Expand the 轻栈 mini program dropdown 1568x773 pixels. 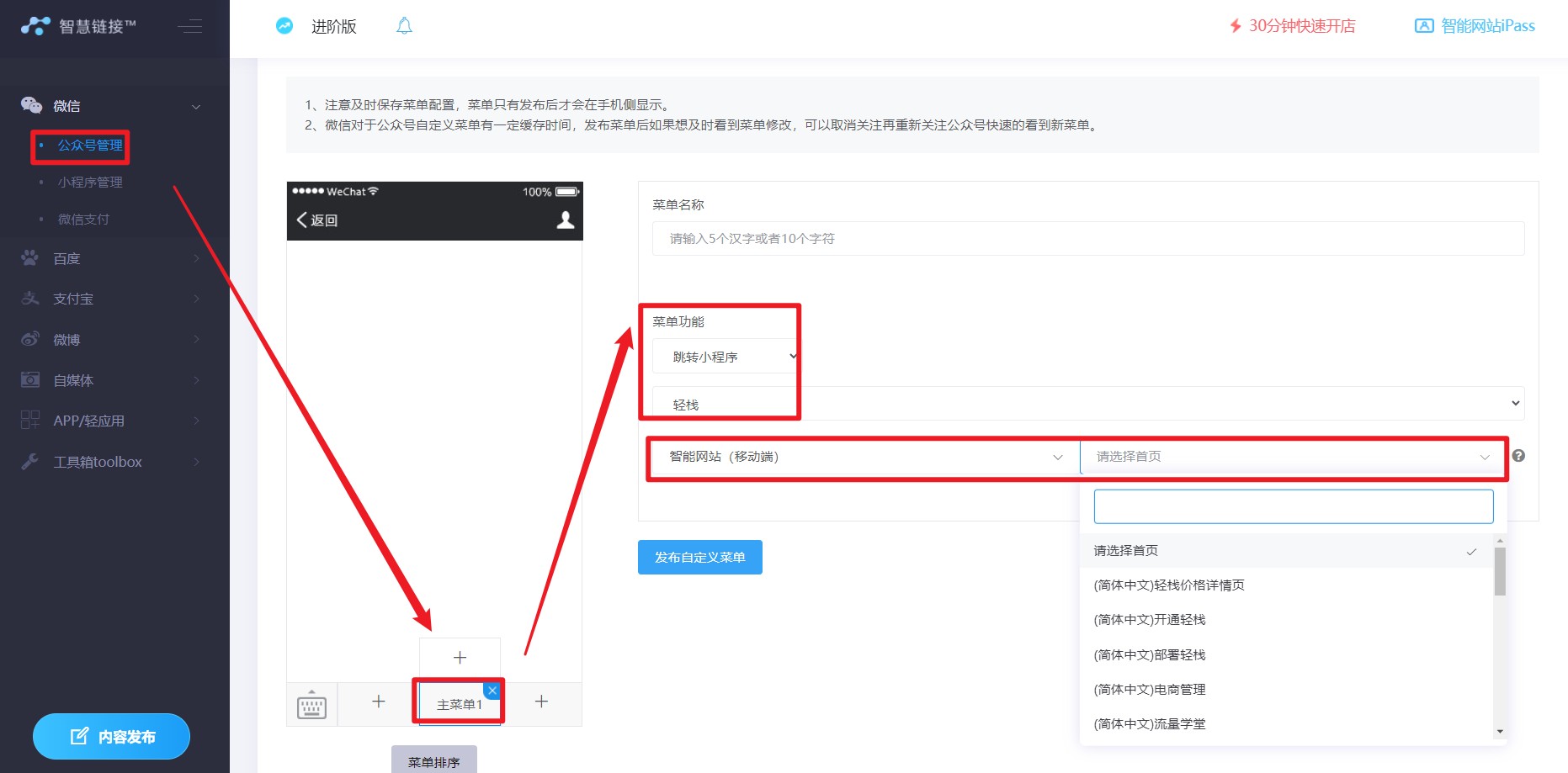pos(1088,404)
